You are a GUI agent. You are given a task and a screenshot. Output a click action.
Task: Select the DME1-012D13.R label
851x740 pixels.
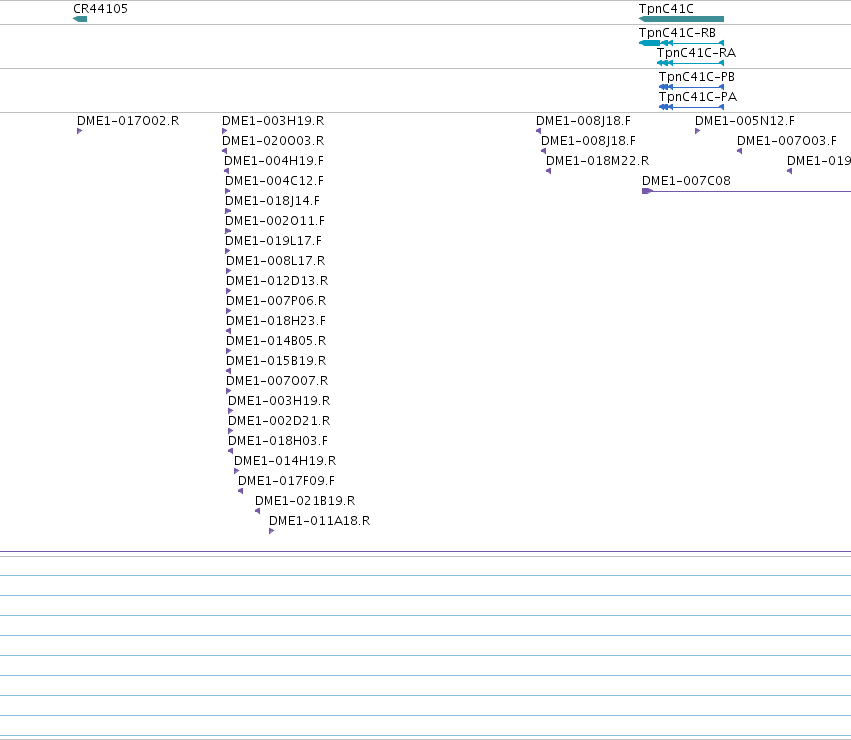click(x=277, y=281)
